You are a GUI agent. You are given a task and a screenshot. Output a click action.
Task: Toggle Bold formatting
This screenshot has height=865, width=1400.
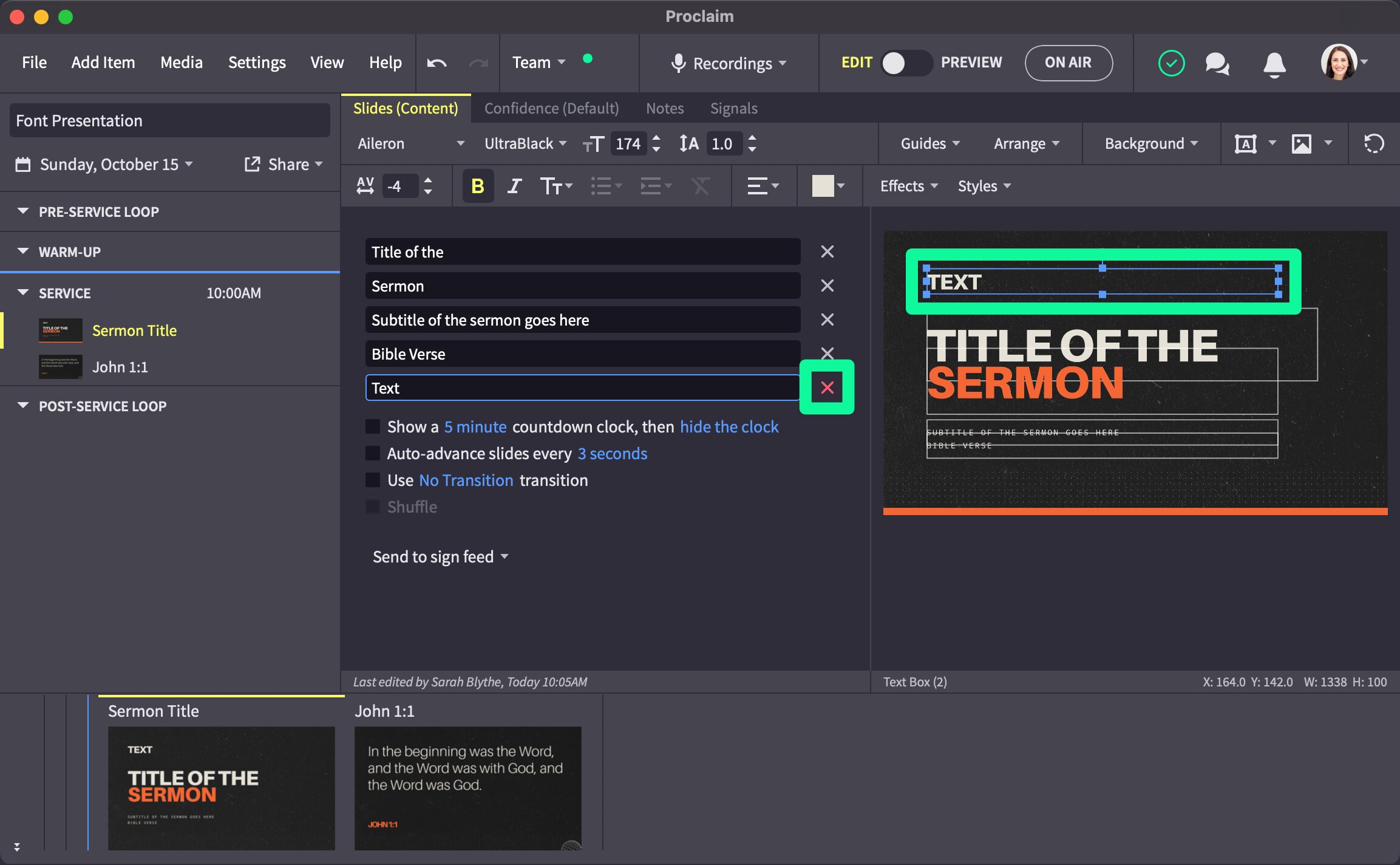point(478,186)
